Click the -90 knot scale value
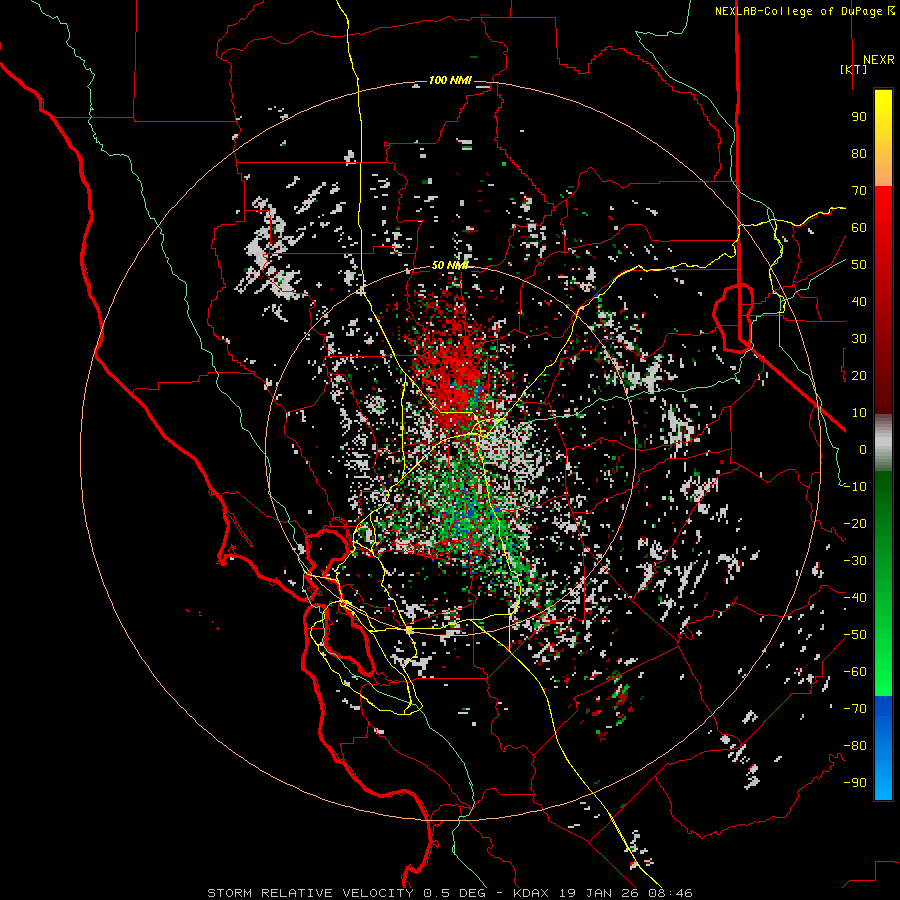 pyautogui.click(x=855, y=783)
